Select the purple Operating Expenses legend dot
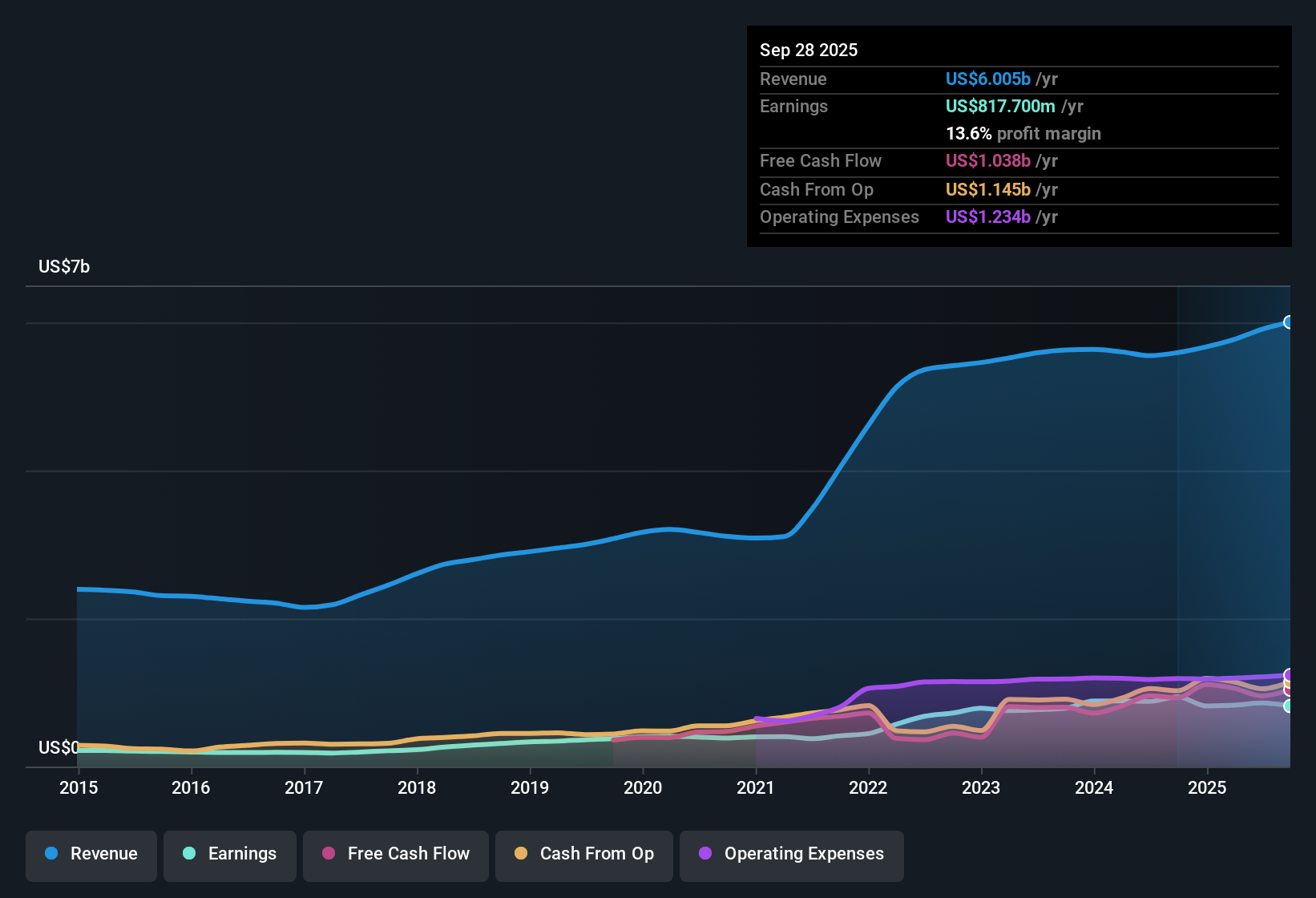 coord(704,854)
